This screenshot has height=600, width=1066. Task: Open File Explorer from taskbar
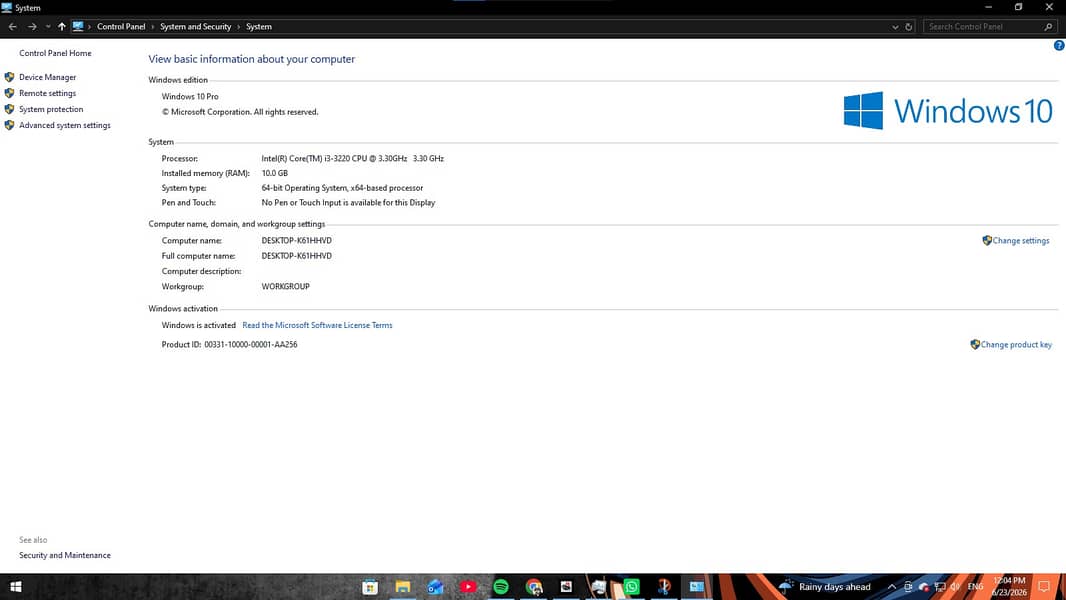(x=402, y=586)
